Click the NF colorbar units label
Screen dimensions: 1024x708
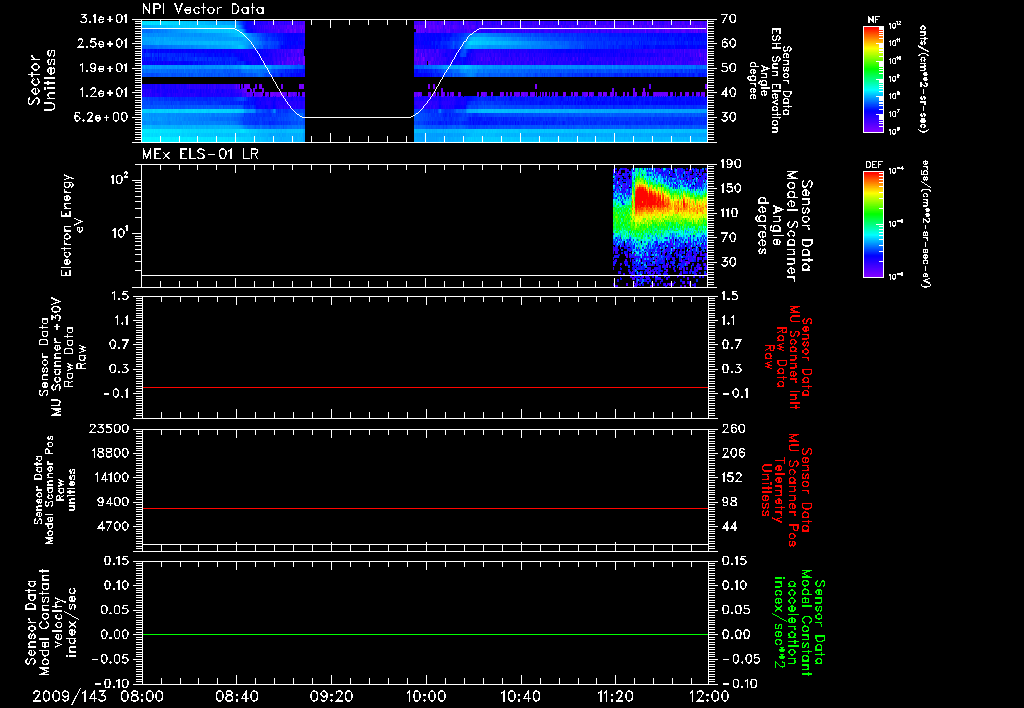coord(923,78)
